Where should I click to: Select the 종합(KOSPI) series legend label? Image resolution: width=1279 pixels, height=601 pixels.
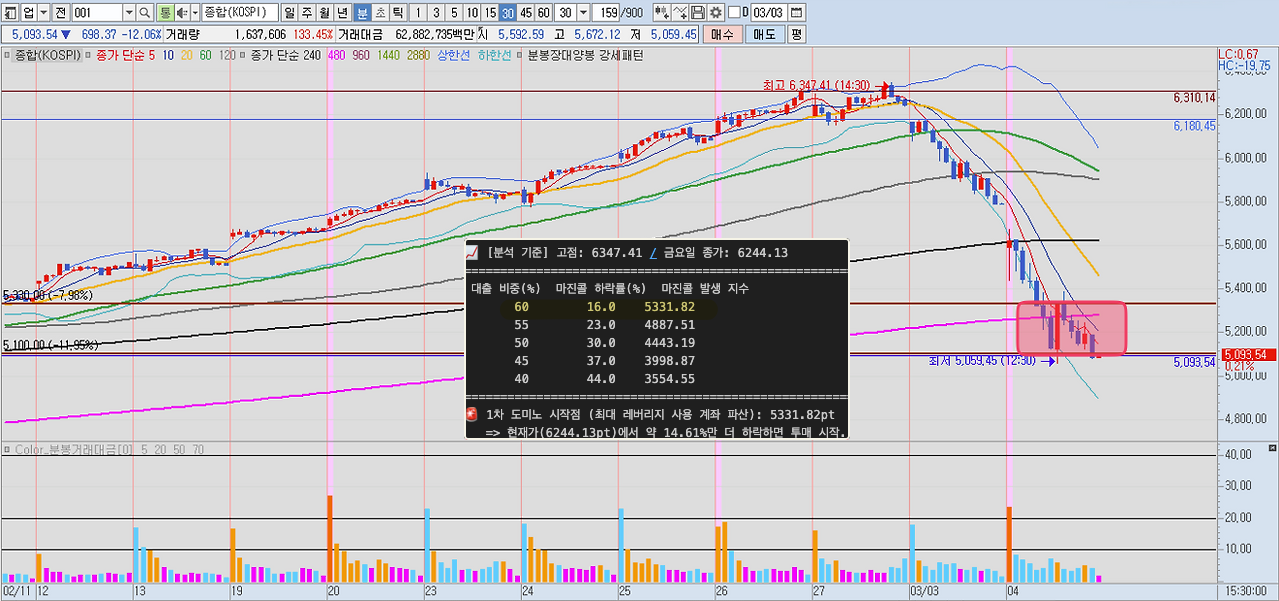point(48,55)
